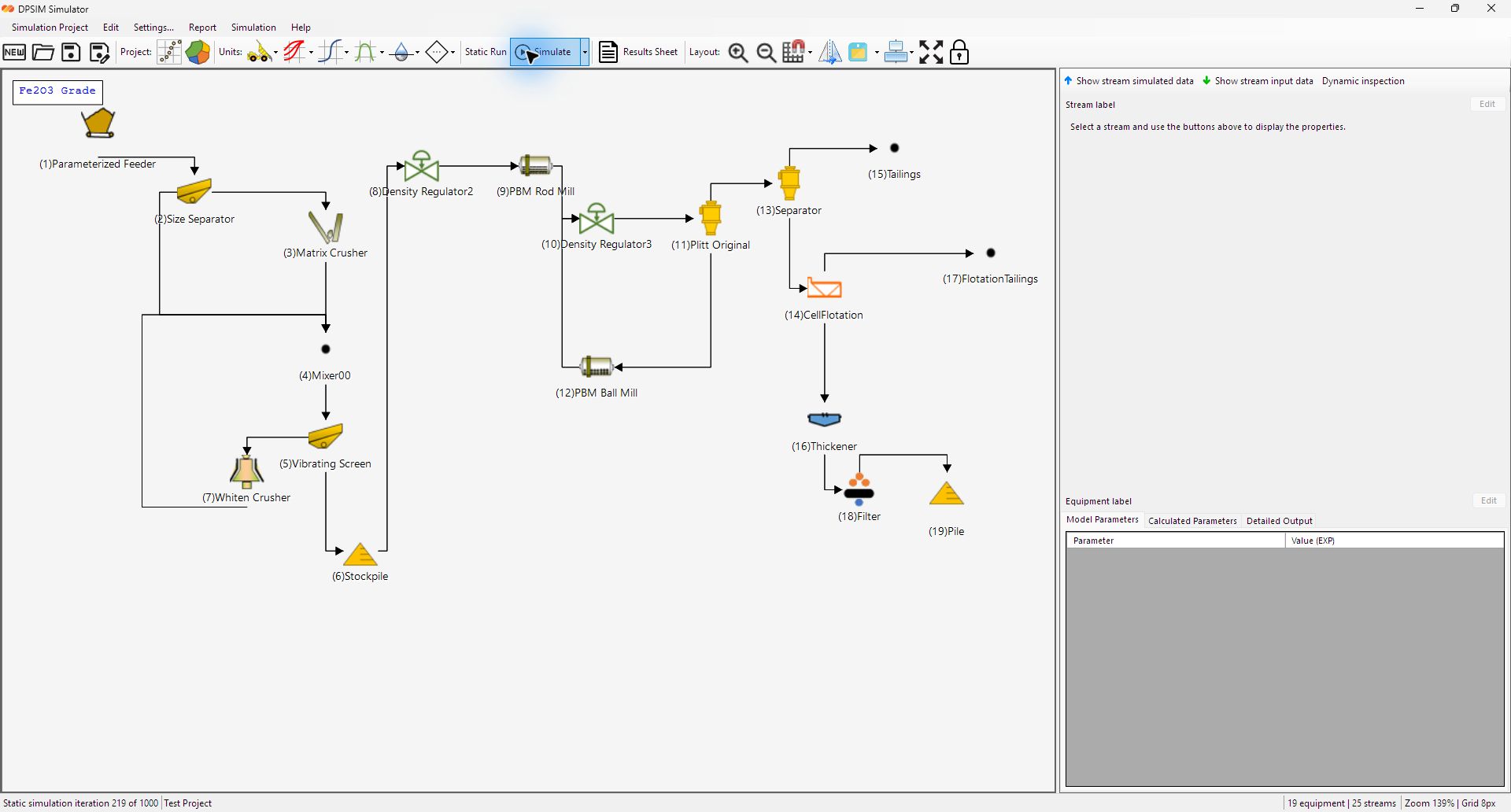
Task: Select the diamond-shaped units icon
Action: 437,53
